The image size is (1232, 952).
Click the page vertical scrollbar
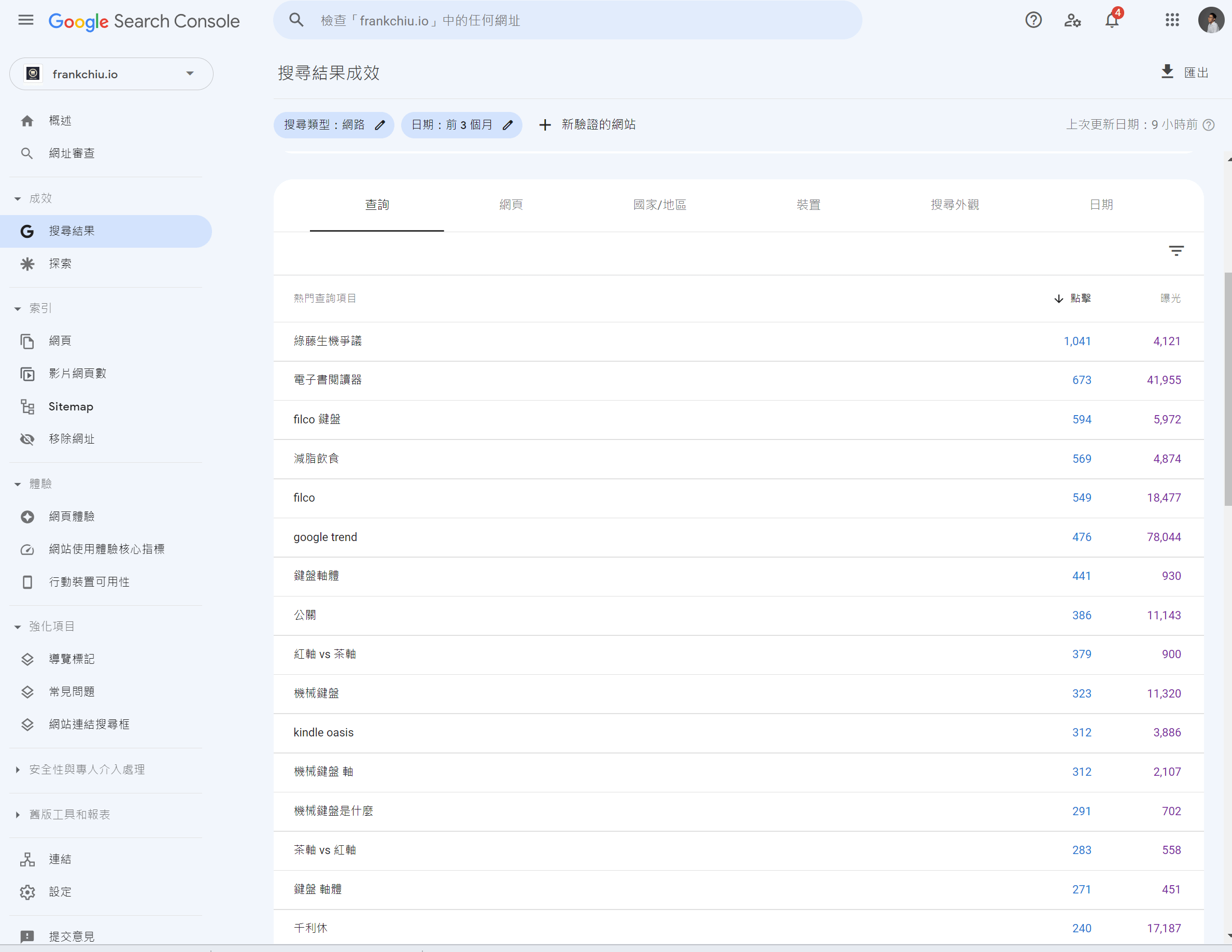tap(1227, 389)
